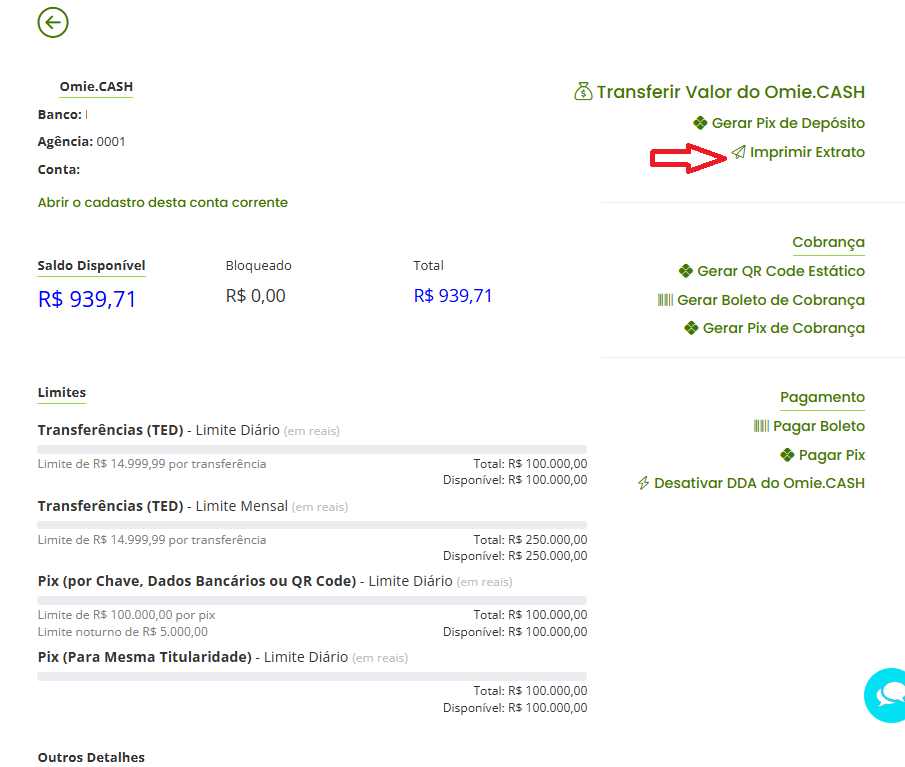Click the Pagamento section heading

click(x=822, y=397)
